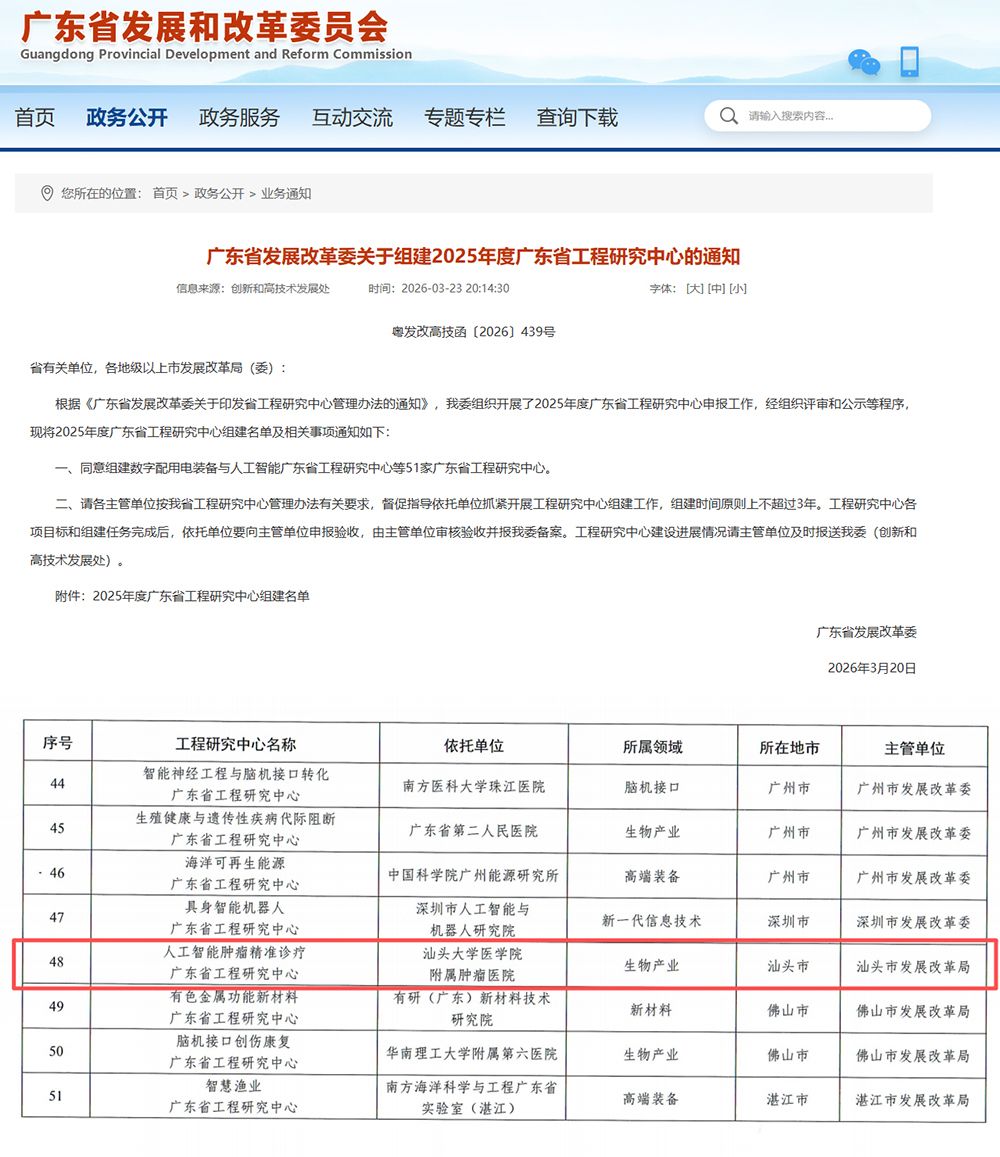Navigate to 专题专栏 section
Viewport: 1000px width, 1157px height.
point(464,117)
